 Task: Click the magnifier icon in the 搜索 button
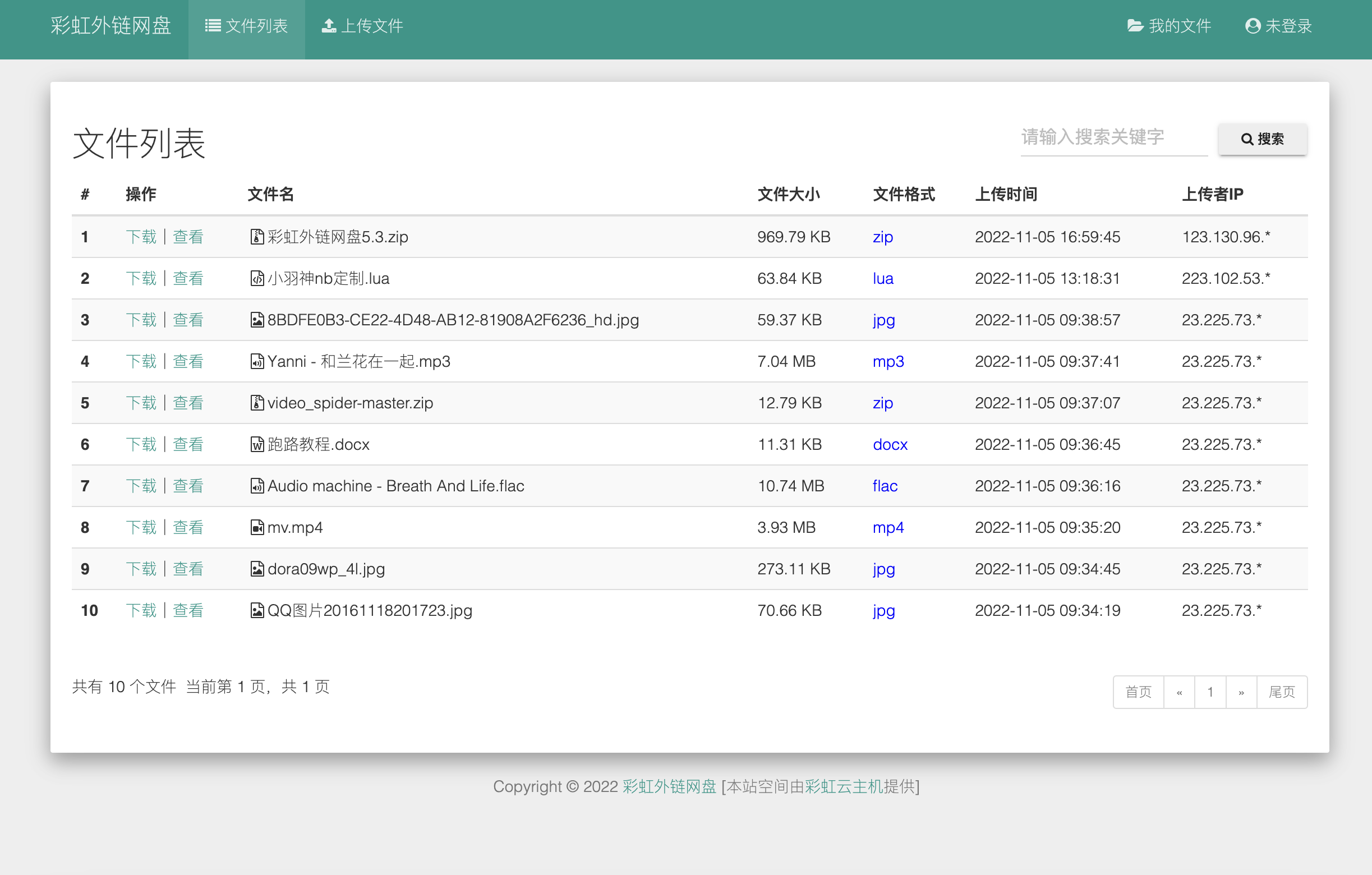click(x=1247, y=139)
